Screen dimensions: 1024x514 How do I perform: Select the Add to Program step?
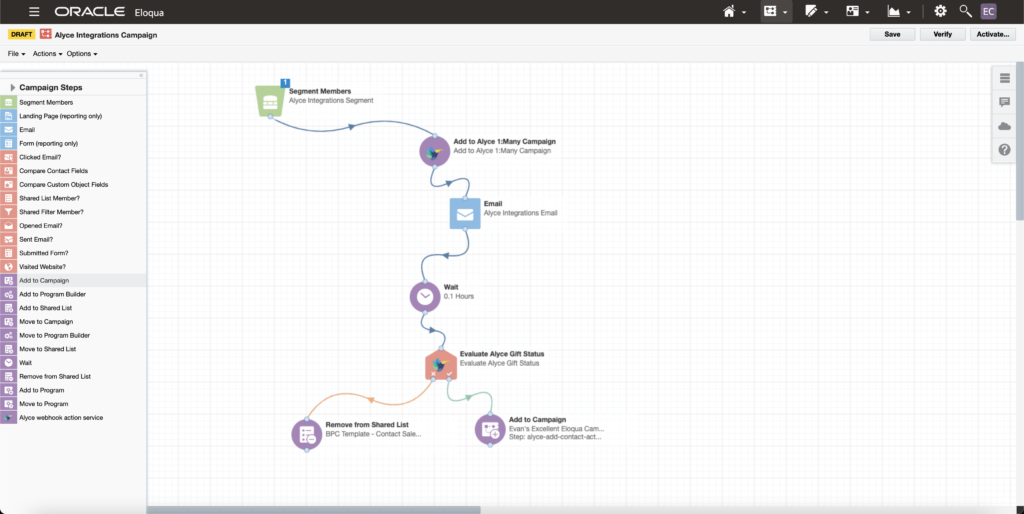(73, 391)
